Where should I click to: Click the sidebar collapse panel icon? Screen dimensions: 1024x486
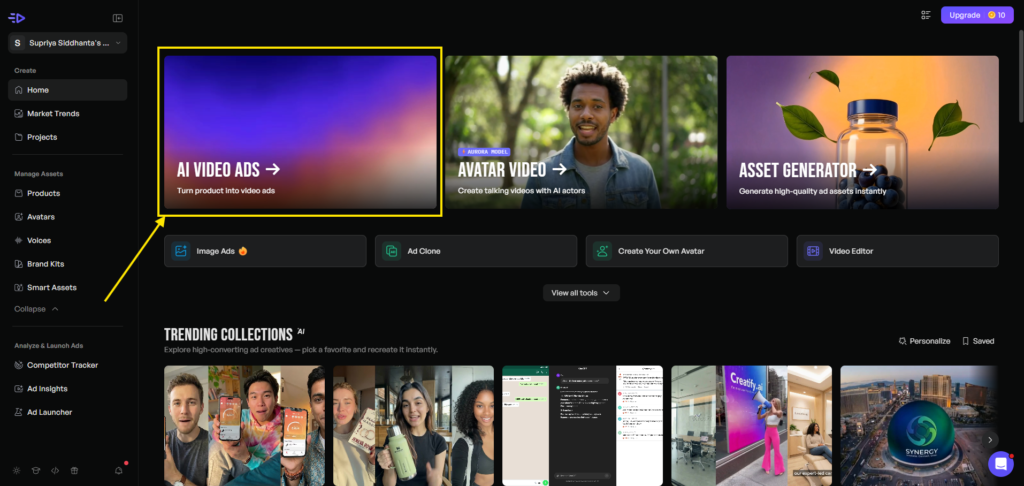[118, 18]
